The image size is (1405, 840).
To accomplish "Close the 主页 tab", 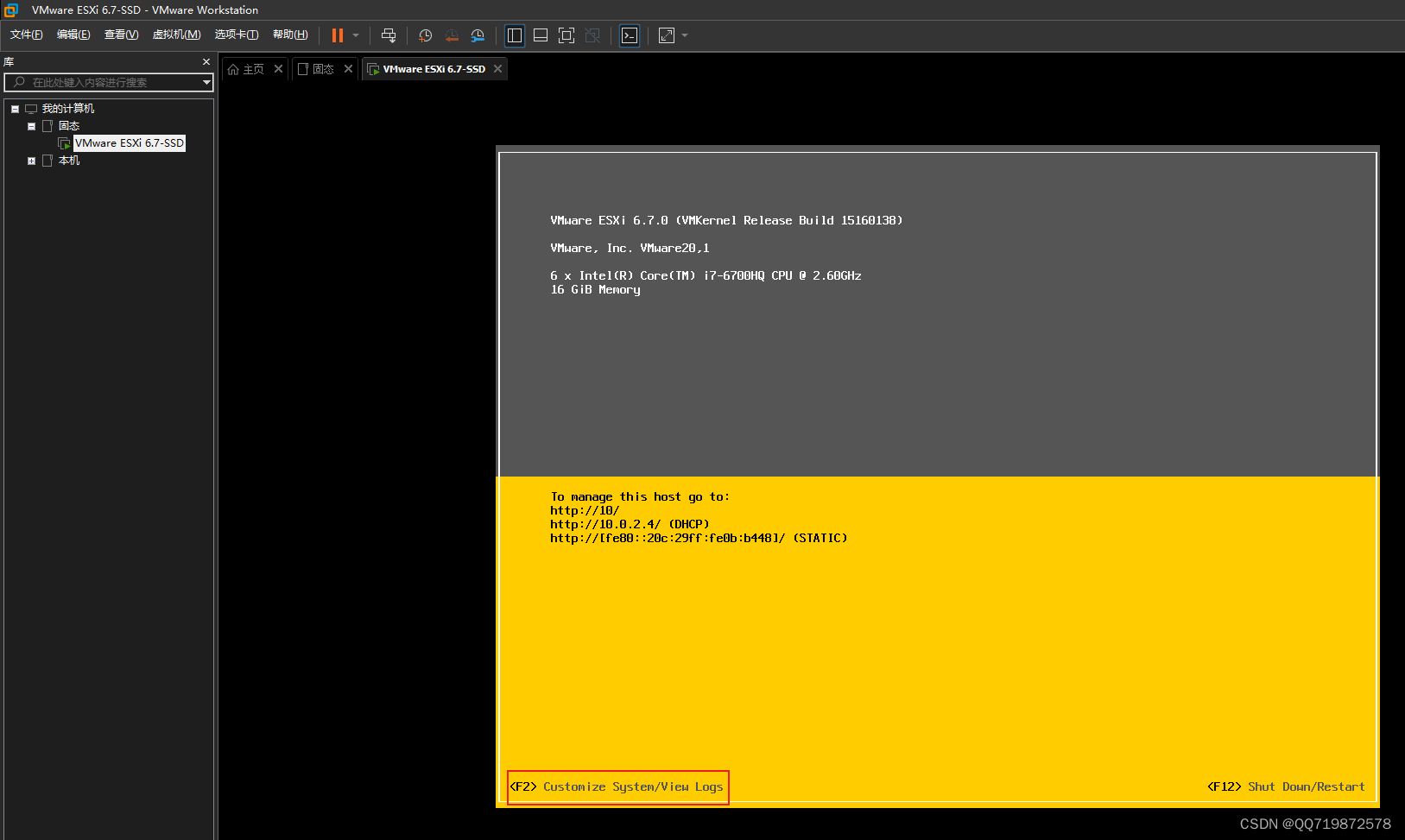I will click(279, 69).
